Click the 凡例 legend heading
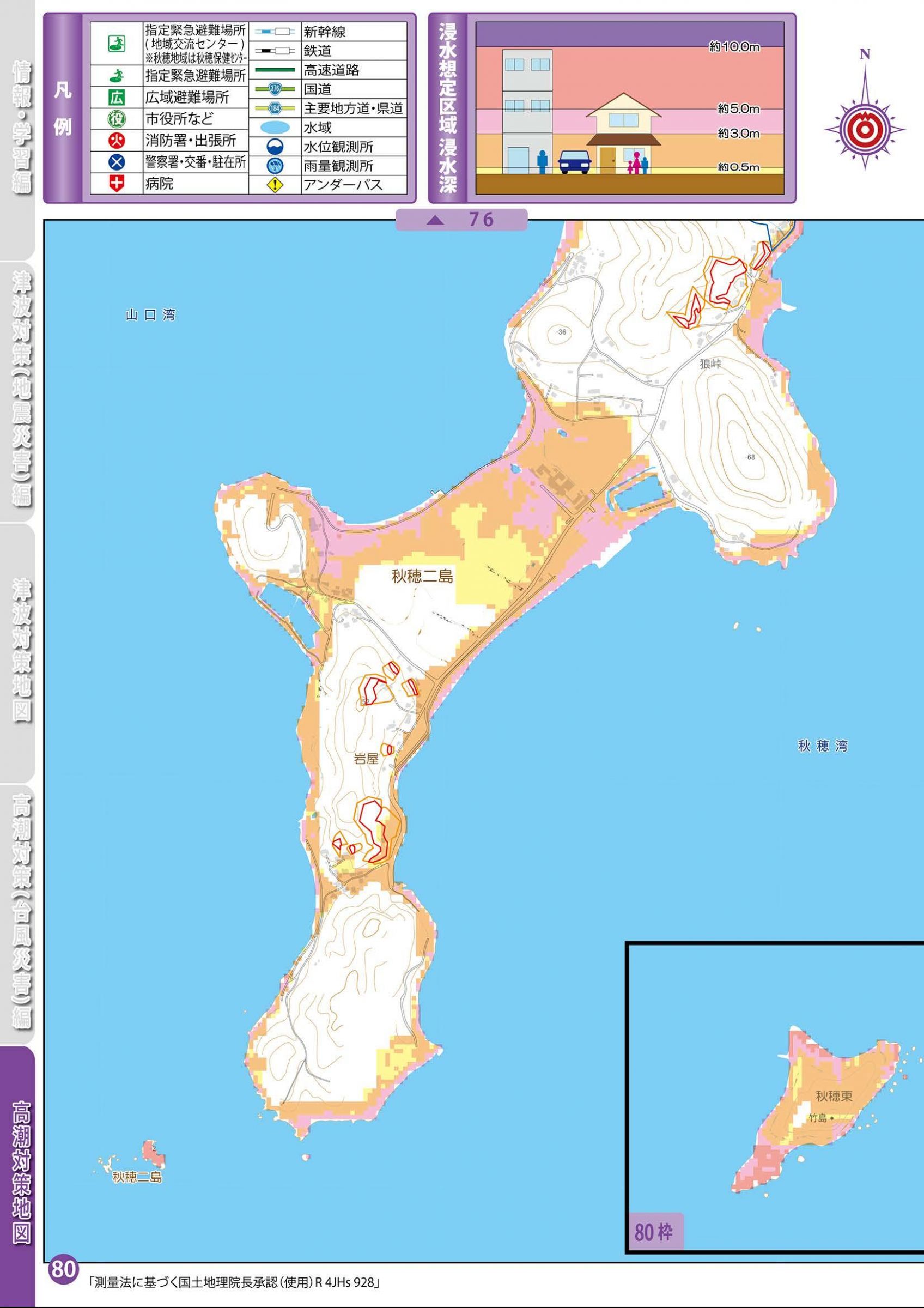Image resolution: width=924 pixels, height=1308 pixels. coord(63,109)
